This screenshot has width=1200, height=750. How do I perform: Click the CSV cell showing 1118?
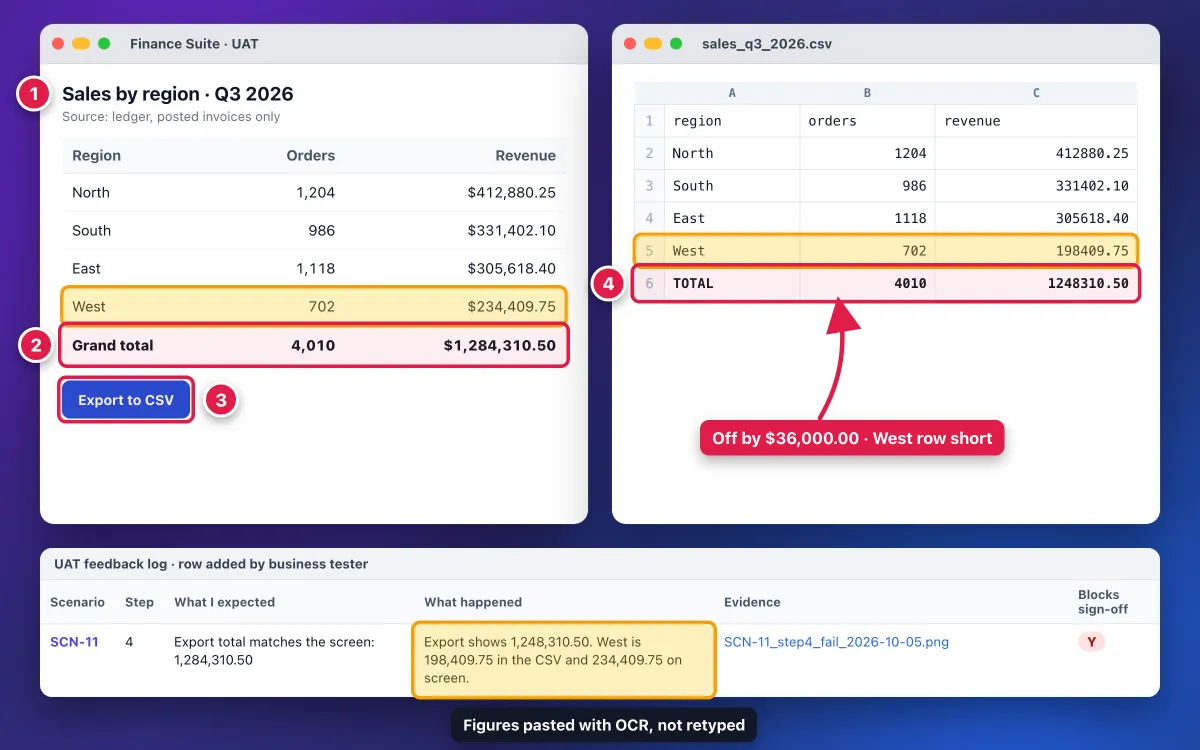coord(867,218)
